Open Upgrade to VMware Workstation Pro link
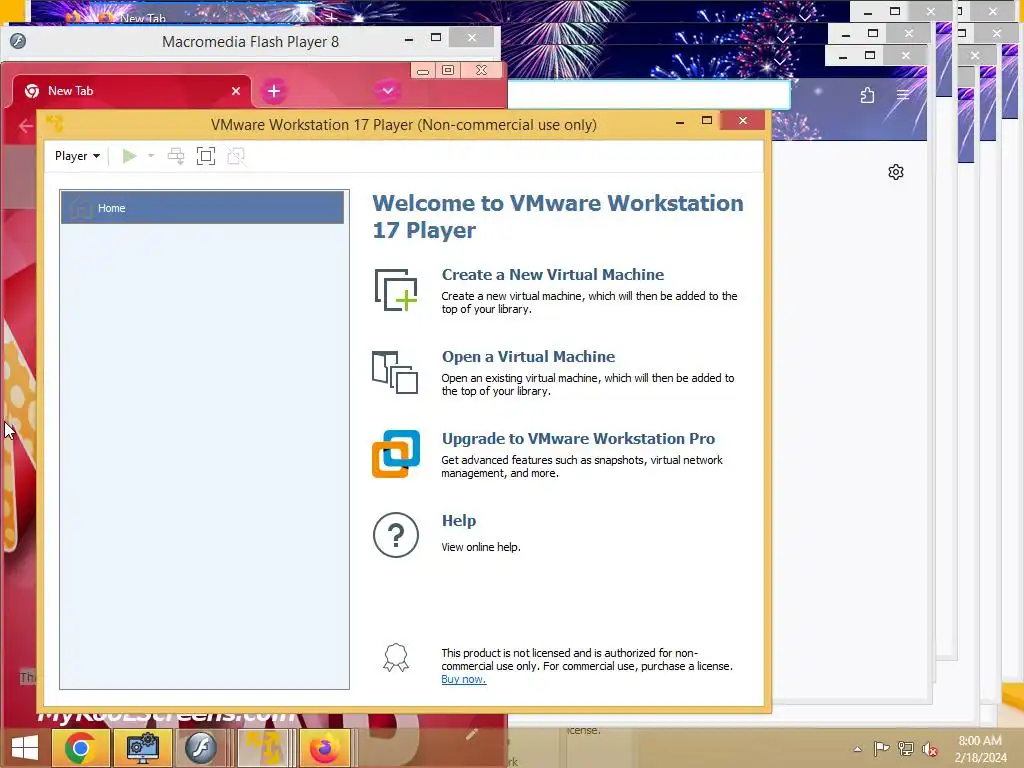 (578, 439)
